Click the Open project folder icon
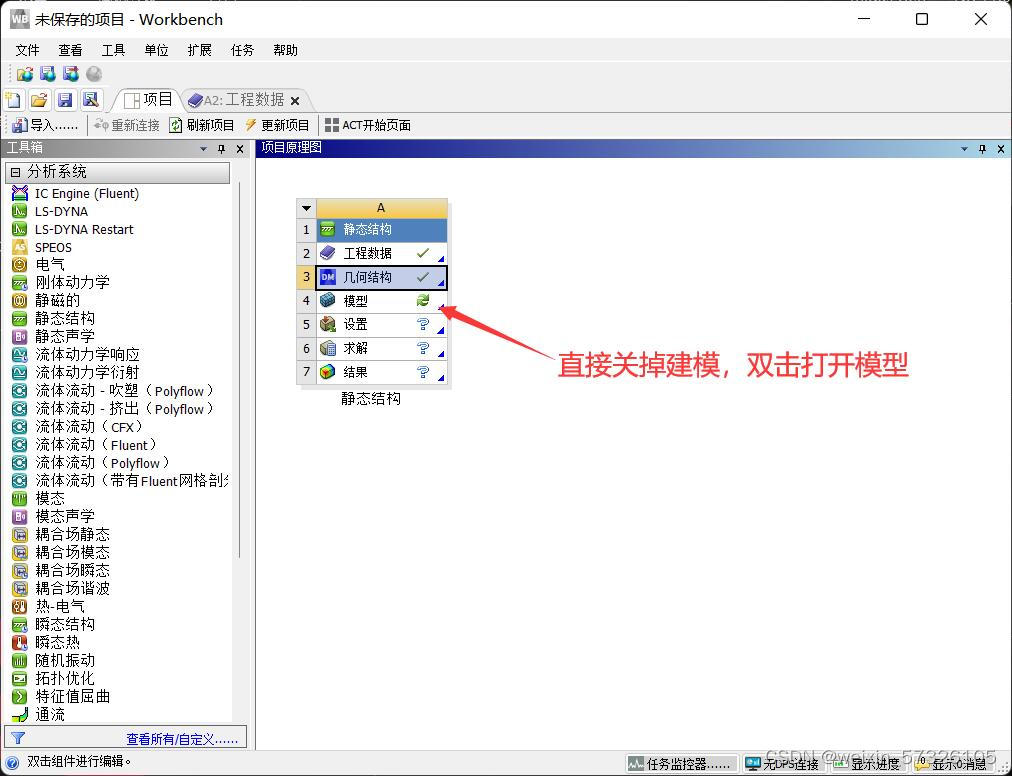This screenshot has height=776, width=1012. pyautogui.click(x=39, y=99)
